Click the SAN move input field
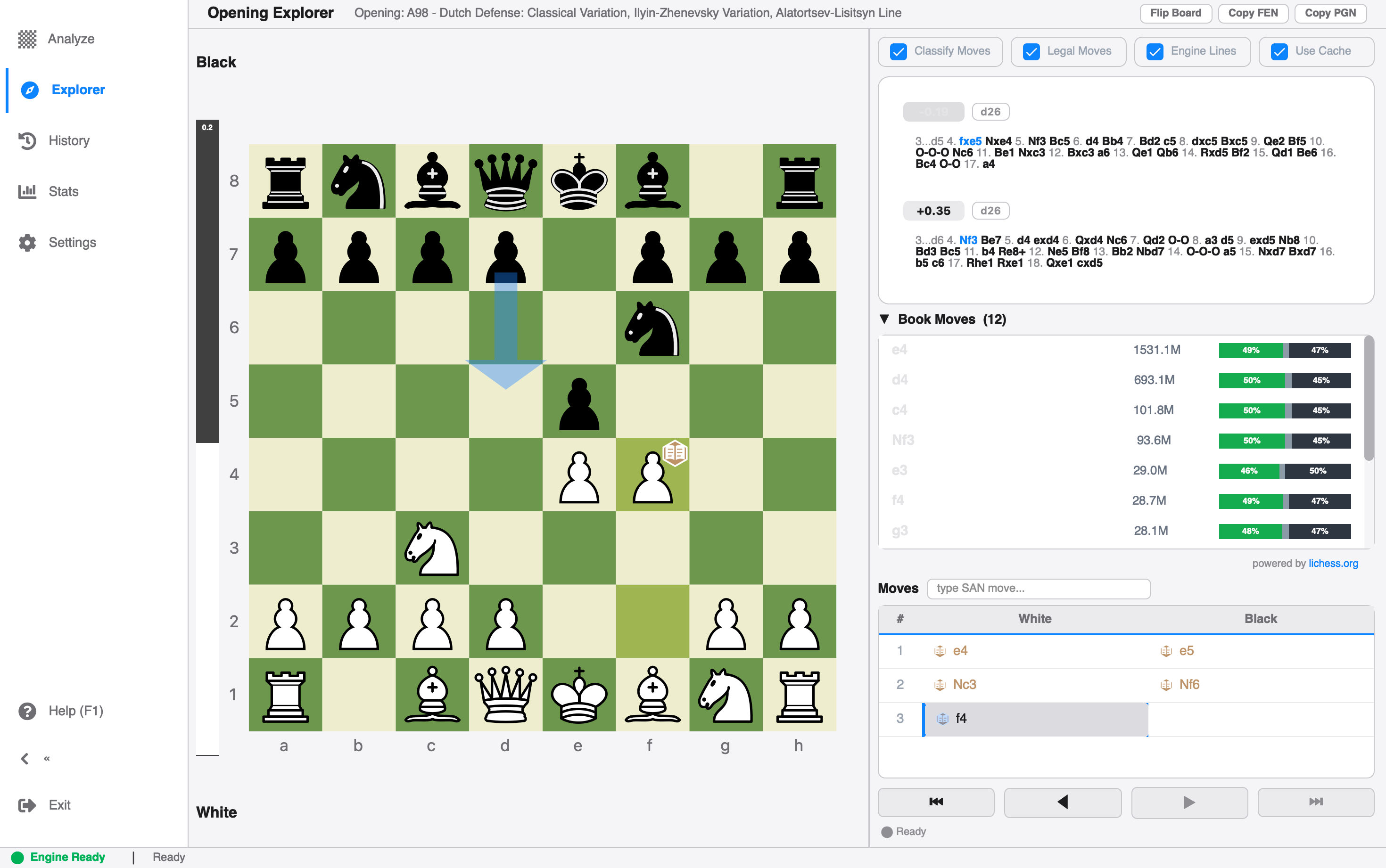Viewport: 1386px width, 868px height. 1038,589
